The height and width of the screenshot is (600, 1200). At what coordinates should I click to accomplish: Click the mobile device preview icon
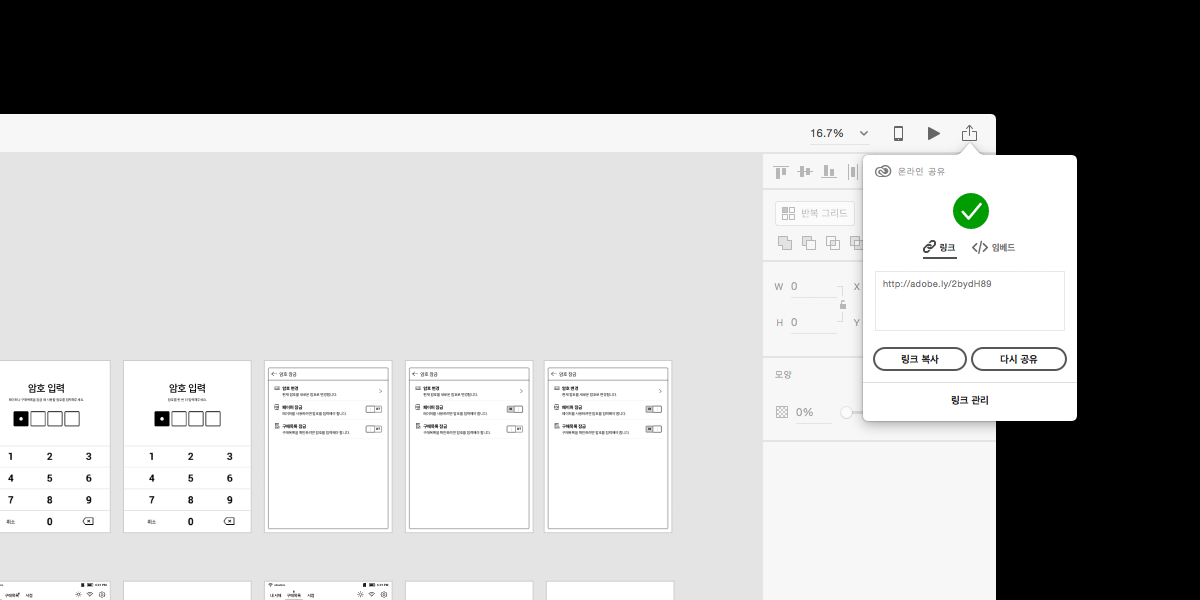pos(898,133)
